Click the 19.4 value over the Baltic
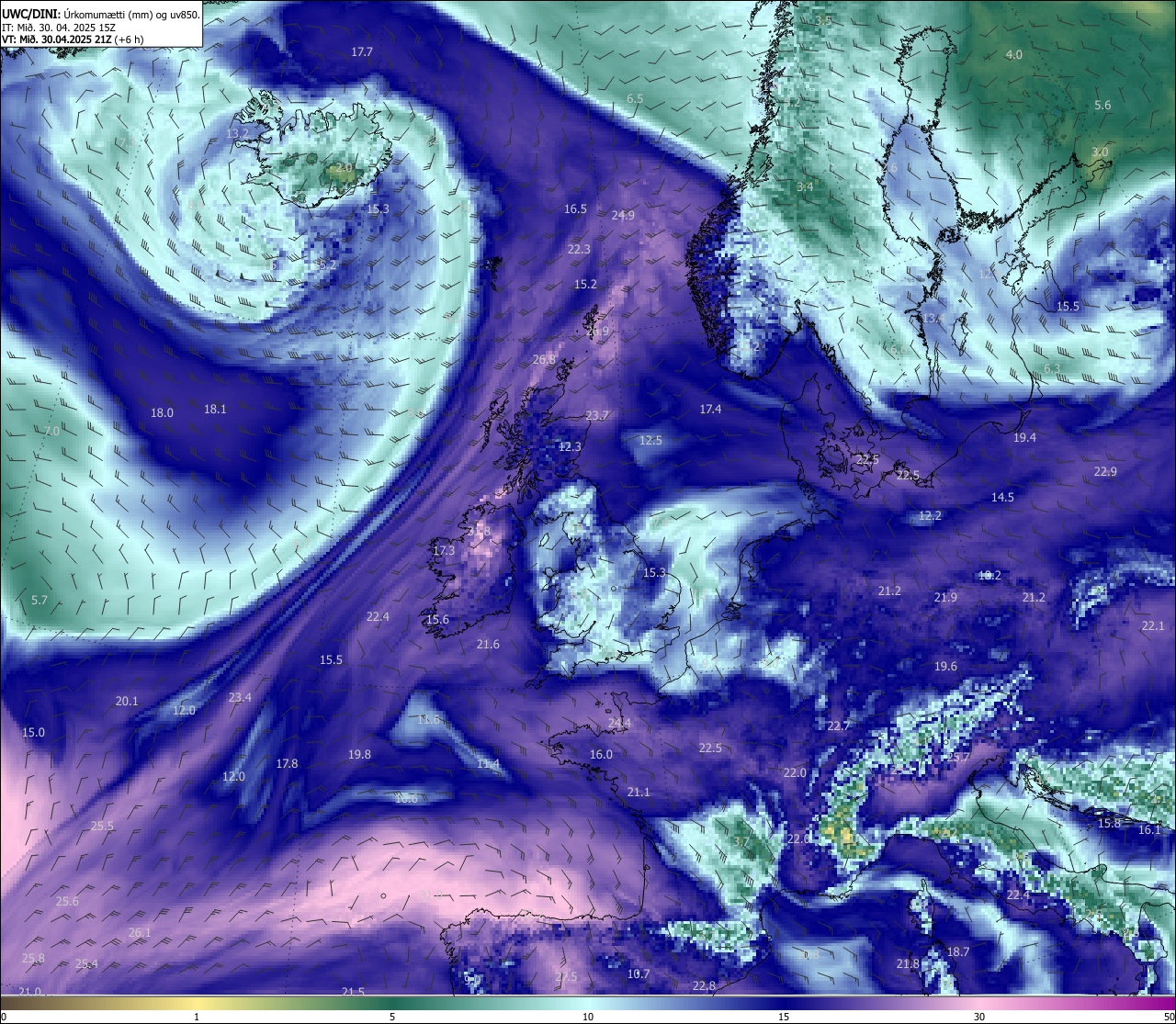 [x=1024, y=438]
